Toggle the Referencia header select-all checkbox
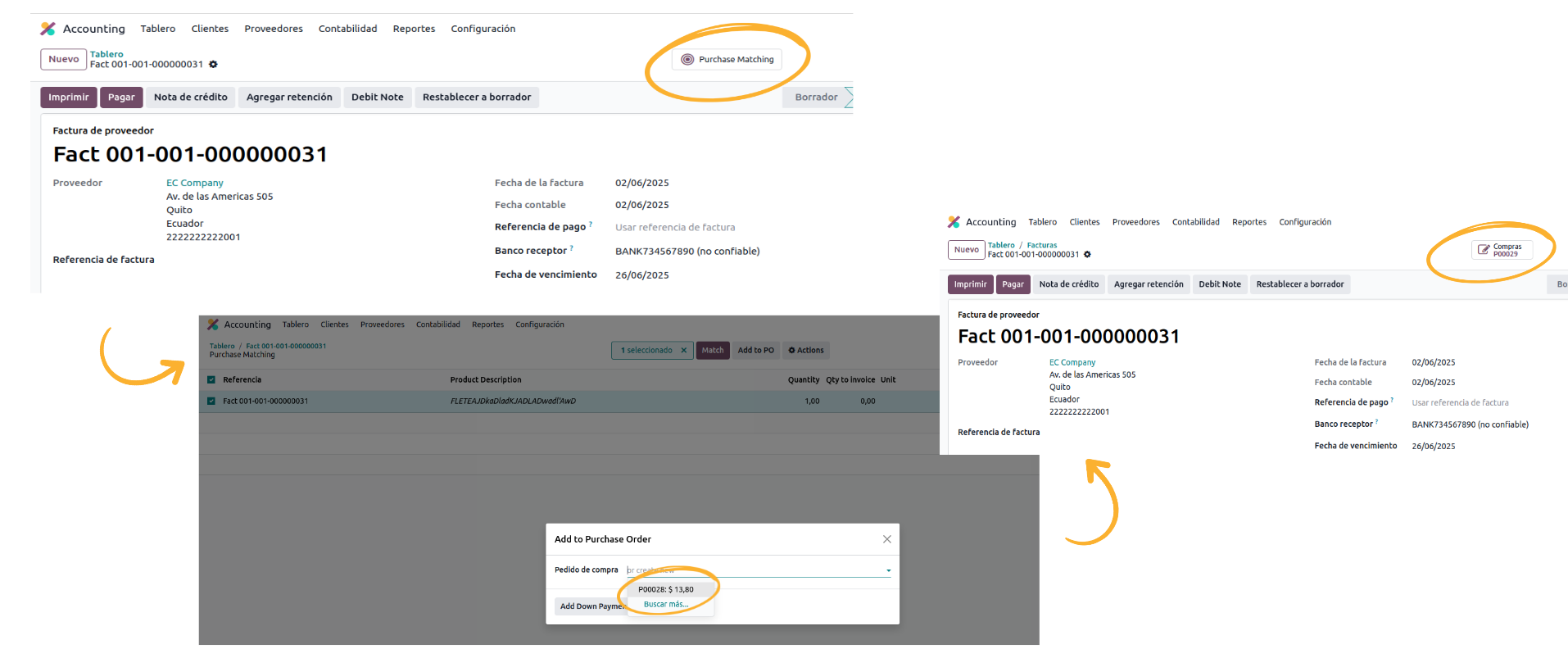 coord(211,380)
